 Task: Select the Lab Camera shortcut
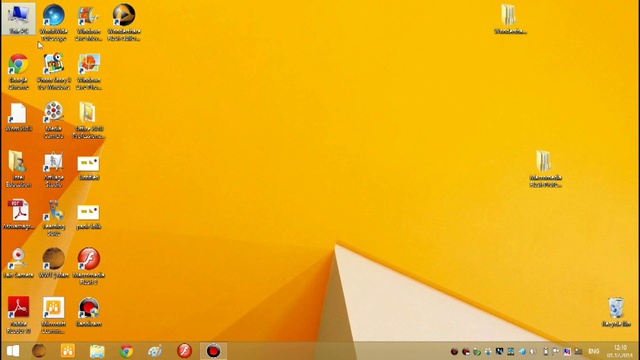(18, 263)
